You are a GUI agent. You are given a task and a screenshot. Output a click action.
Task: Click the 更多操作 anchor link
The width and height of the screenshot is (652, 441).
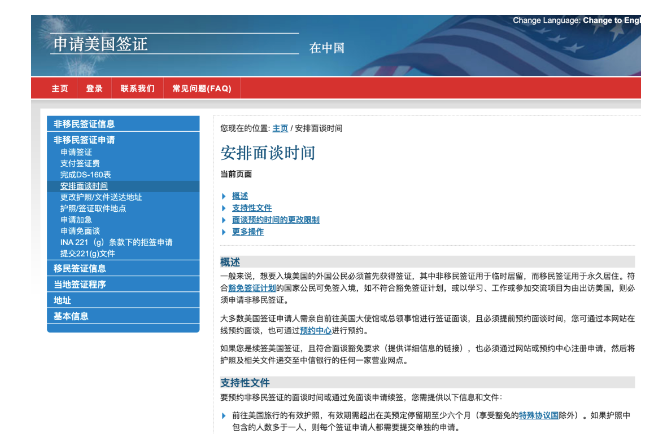248,231
